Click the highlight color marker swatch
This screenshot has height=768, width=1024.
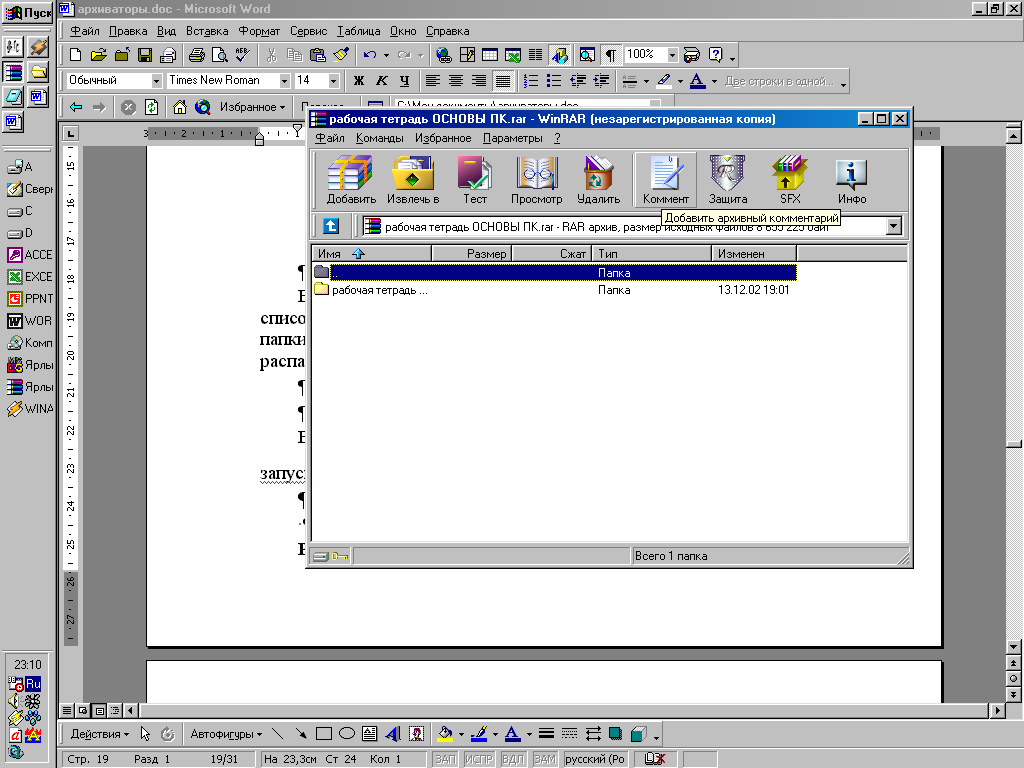pos(664,80)
